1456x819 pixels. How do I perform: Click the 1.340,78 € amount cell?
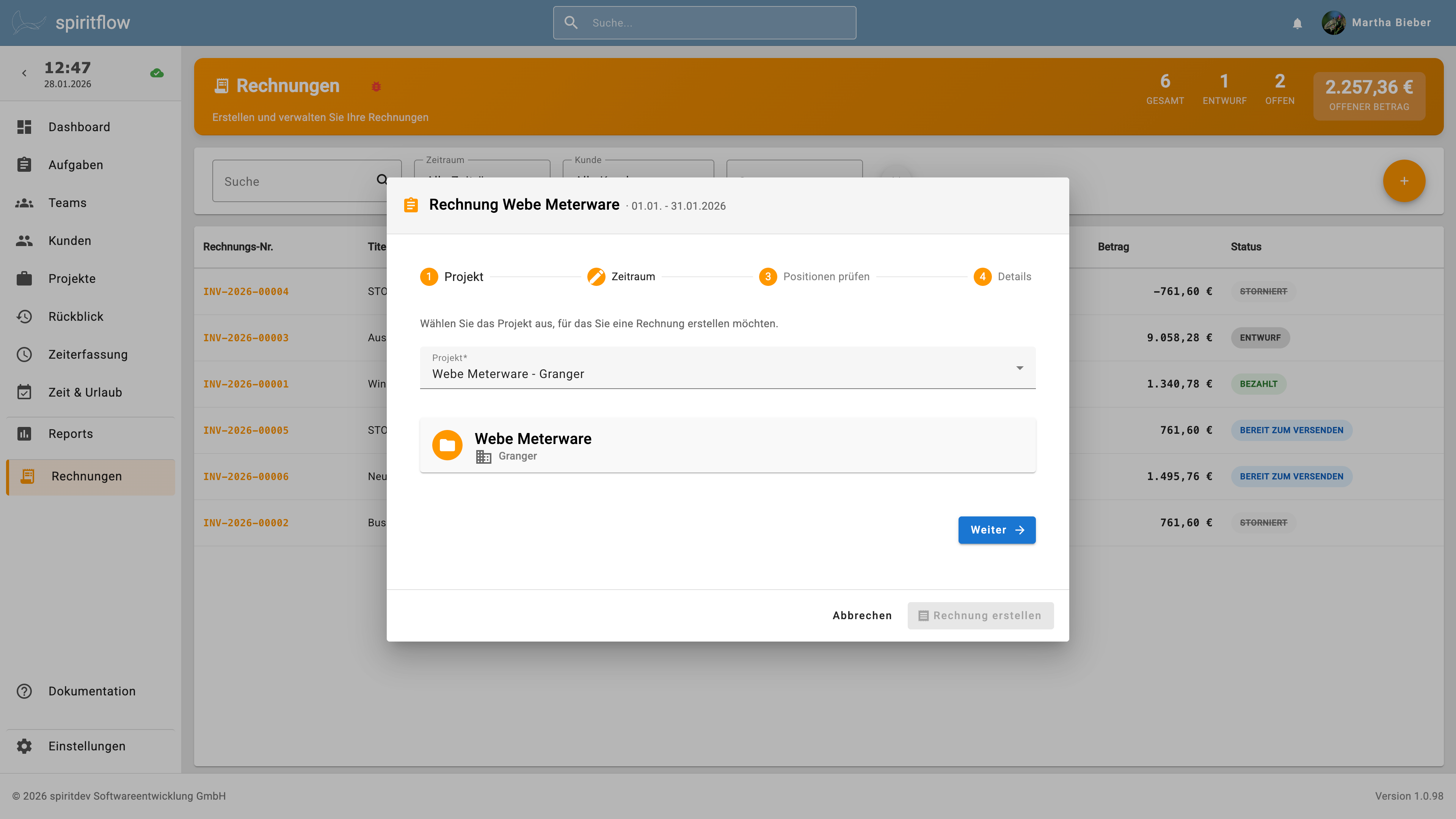pos(1179,384)
